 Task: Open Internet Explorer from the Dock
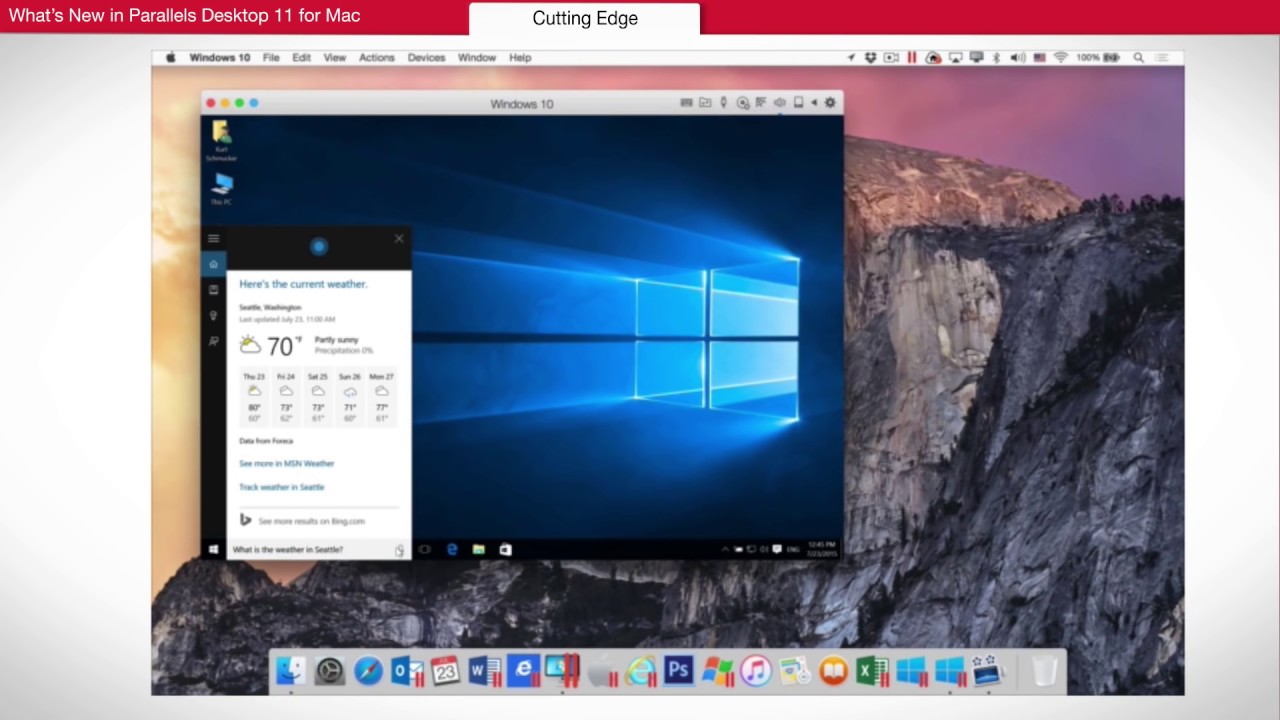pyautogui.click(x=640, y=671)
